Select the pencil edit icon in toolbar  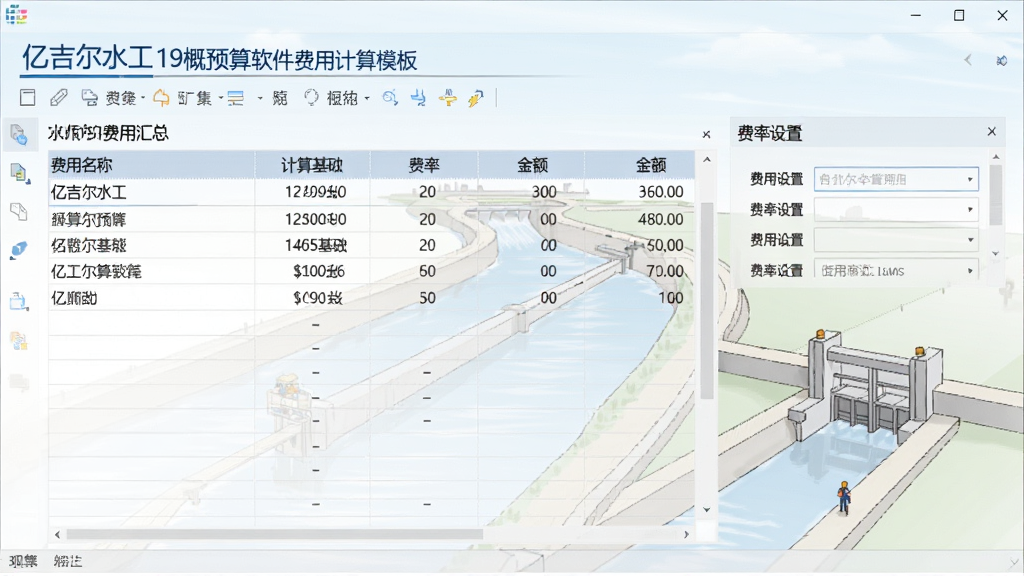point(59,98)
